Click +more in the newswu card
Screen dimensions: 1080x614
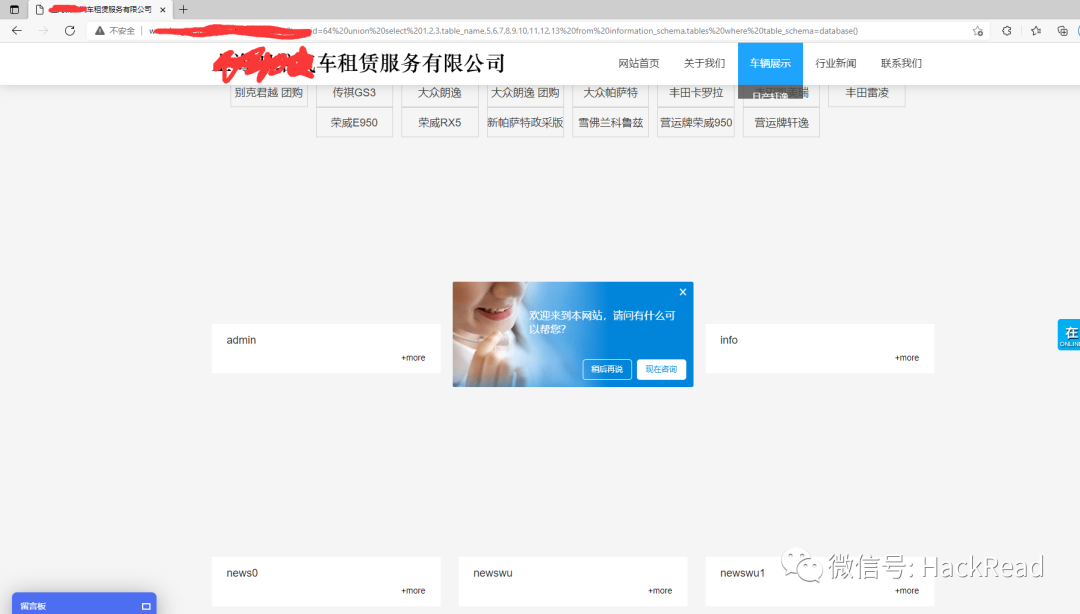[660, 591]
